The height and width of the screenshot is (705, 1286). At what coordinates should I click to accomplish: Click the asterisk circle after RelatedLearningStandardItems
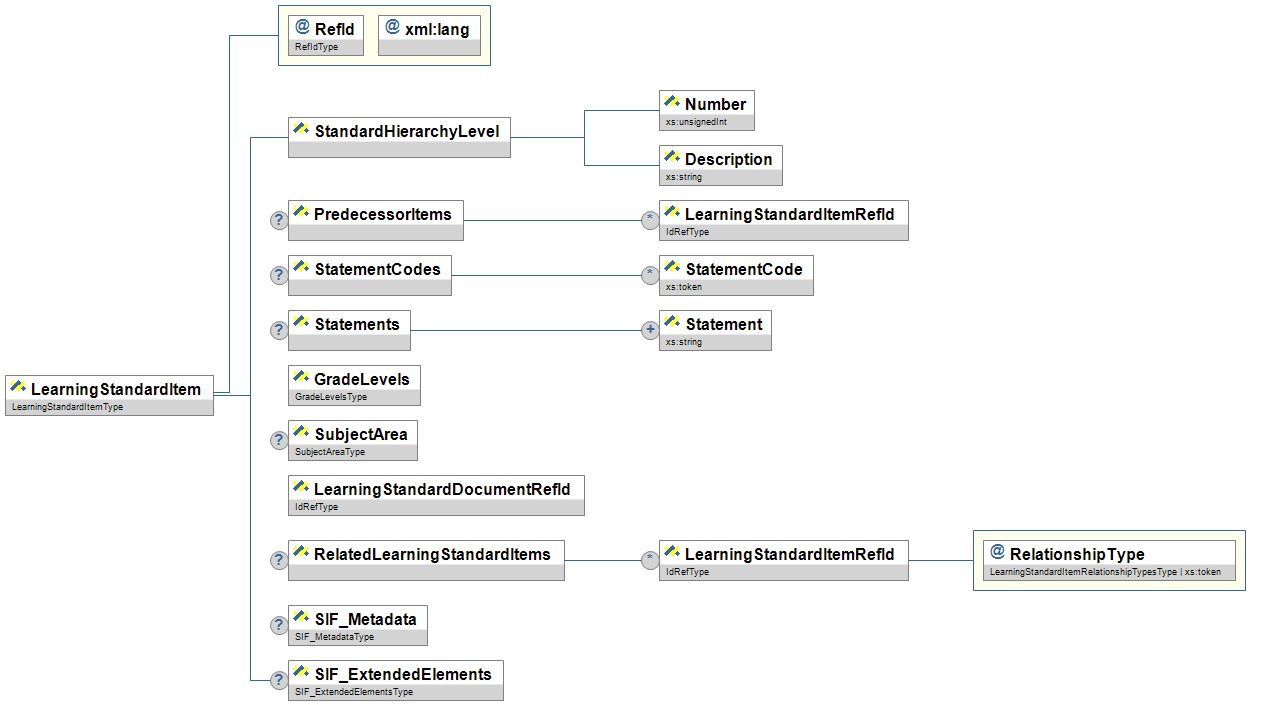[x=650, y=560]
